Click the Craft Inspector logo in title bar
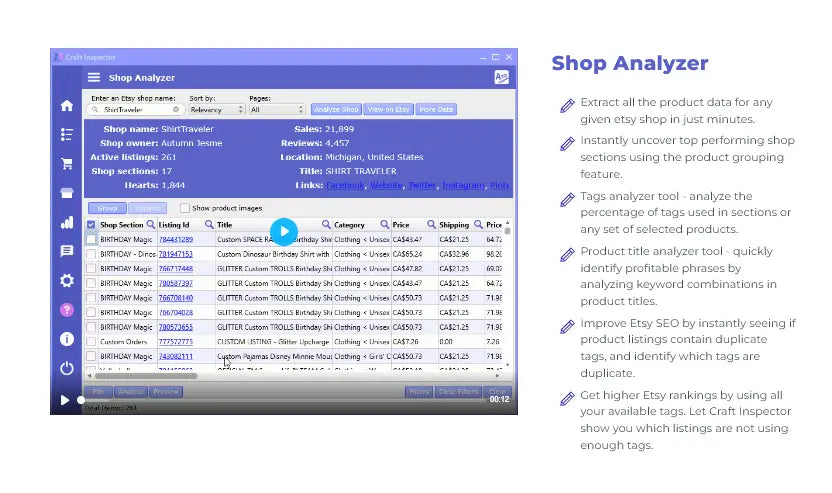This screenshot has height=493, width=832. (x=58, y=57)
